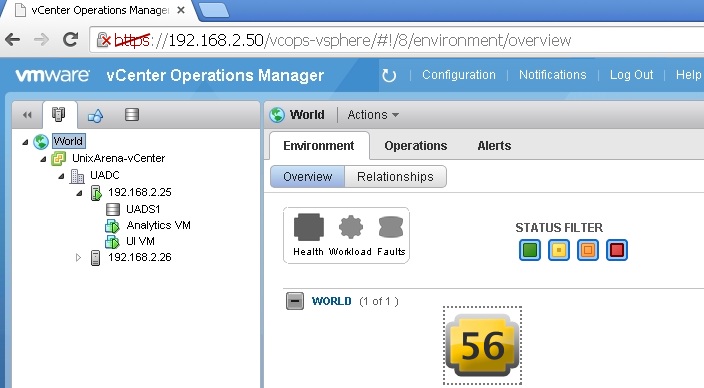Toggle the yellow status filter
Viewport: 704px width, 388px height.
(559, 250)
